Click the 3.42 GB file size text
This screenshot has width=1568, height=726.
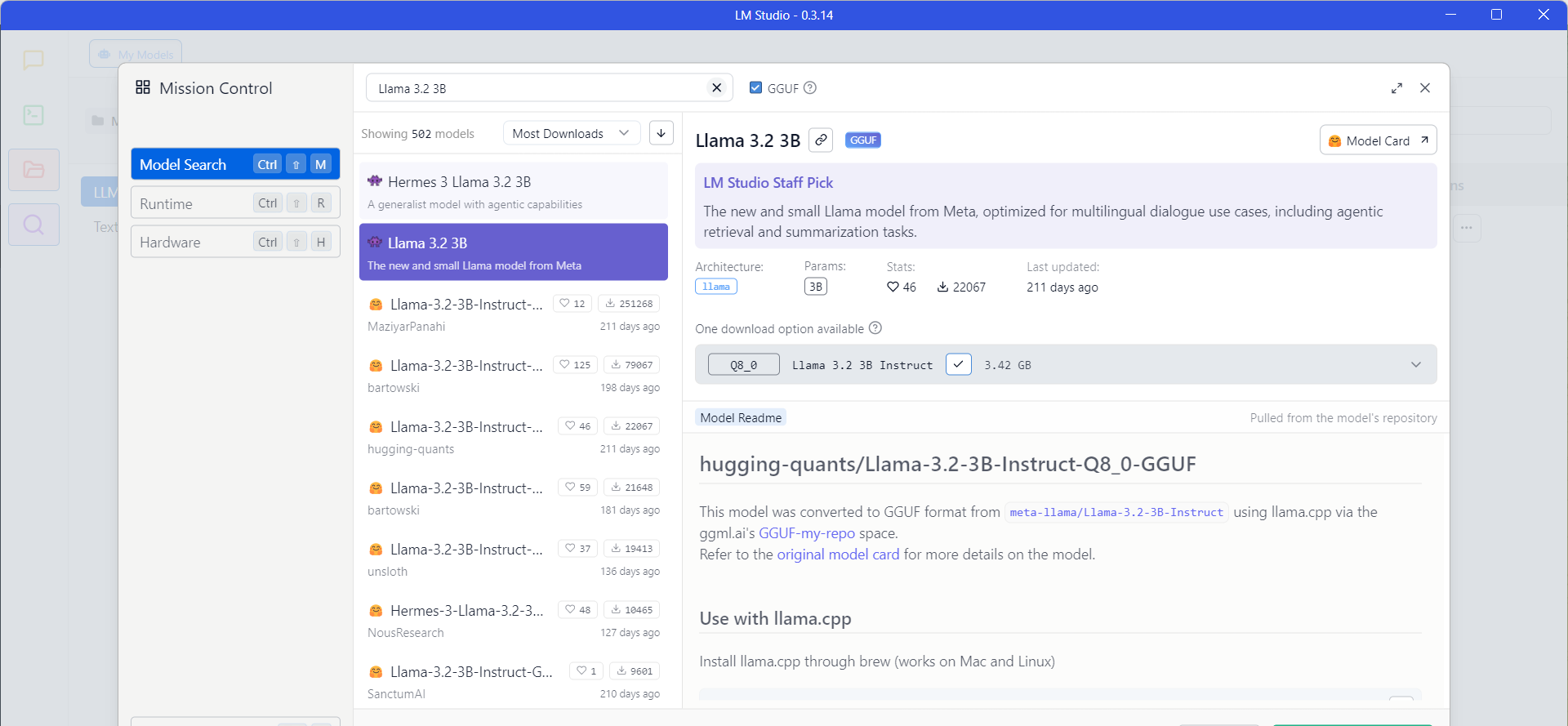point(1008,365)
